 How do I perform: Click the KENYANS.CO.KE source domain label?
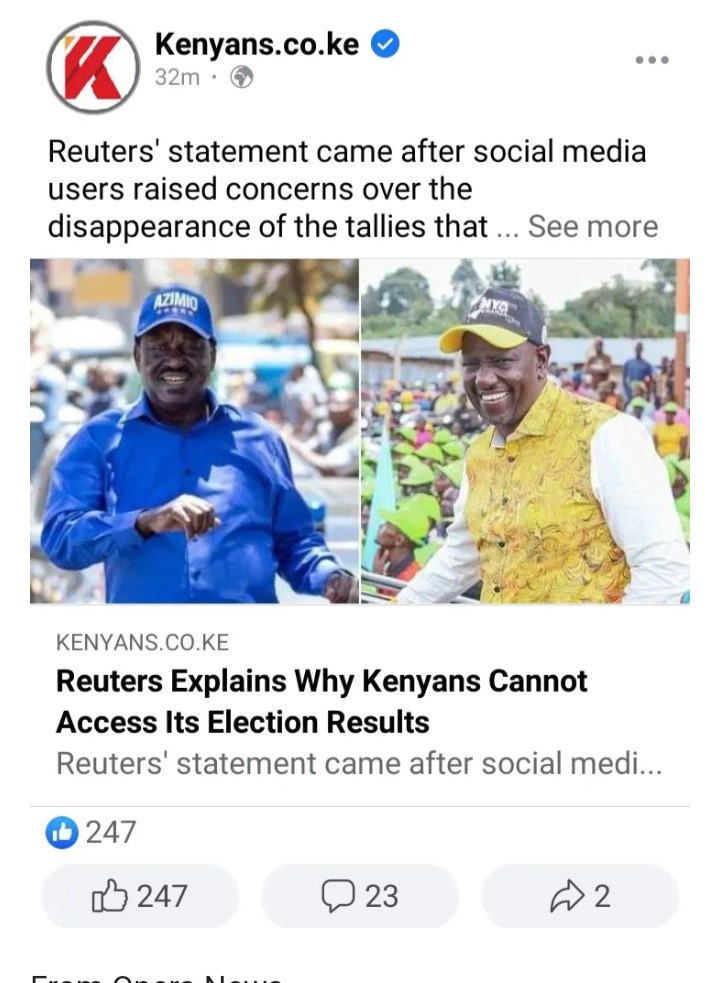click(142, 643)
